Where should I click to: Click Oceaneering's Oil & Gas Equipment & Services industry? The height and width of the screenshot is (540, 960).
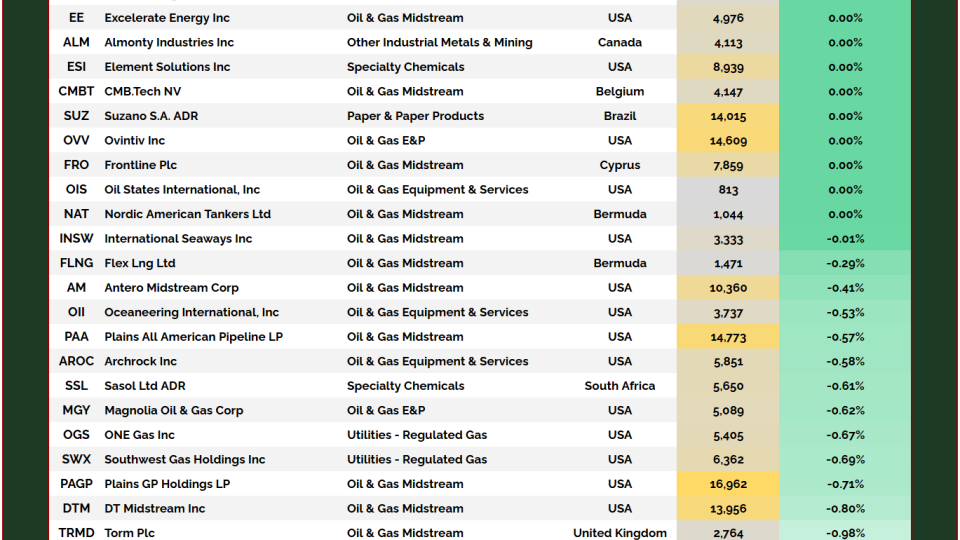click(x=437, y=312)
